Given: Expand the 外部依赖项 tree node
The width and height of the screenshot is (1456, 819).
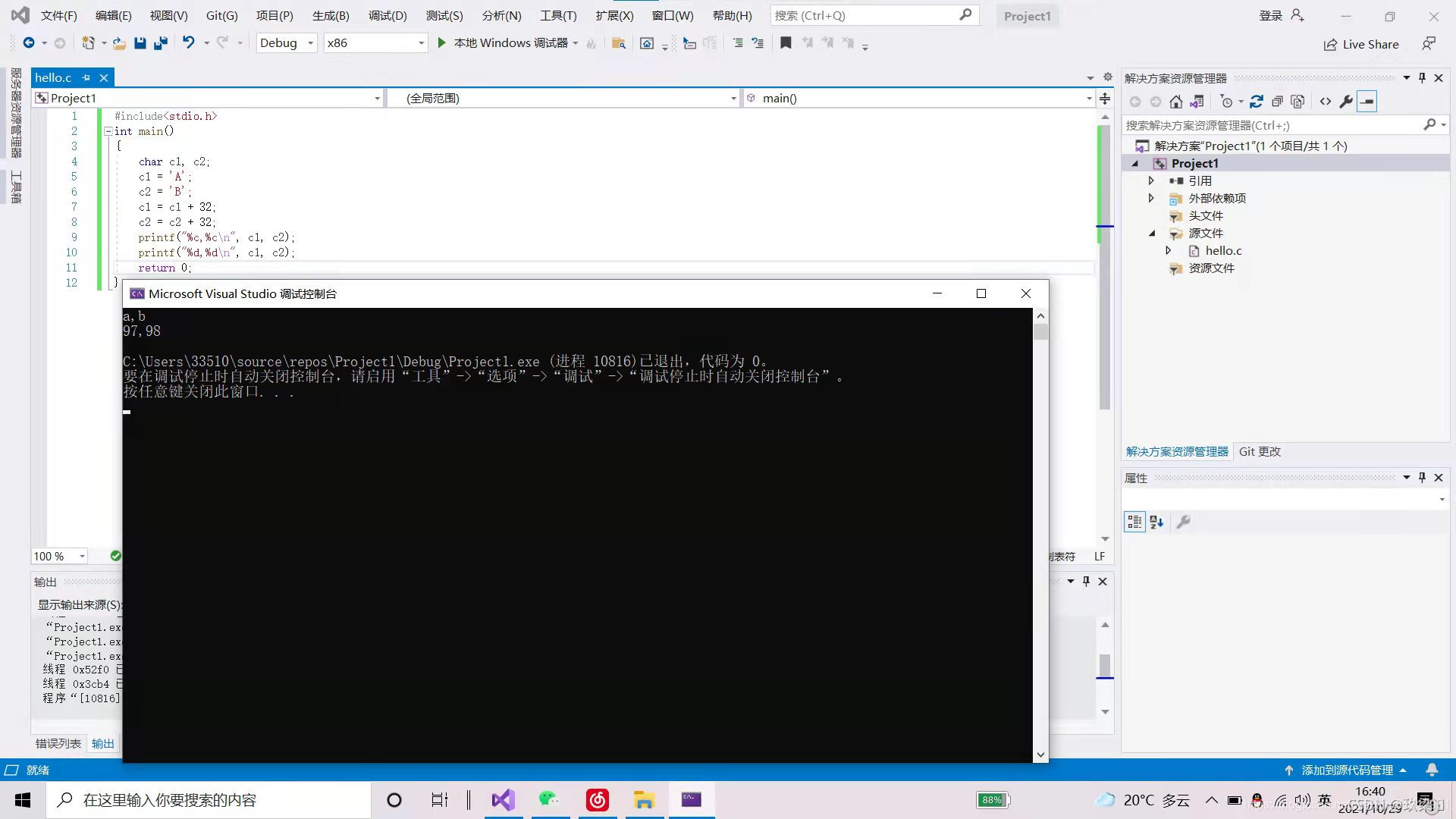Looking at the screenshot, I should click(x=1151, y=198).
